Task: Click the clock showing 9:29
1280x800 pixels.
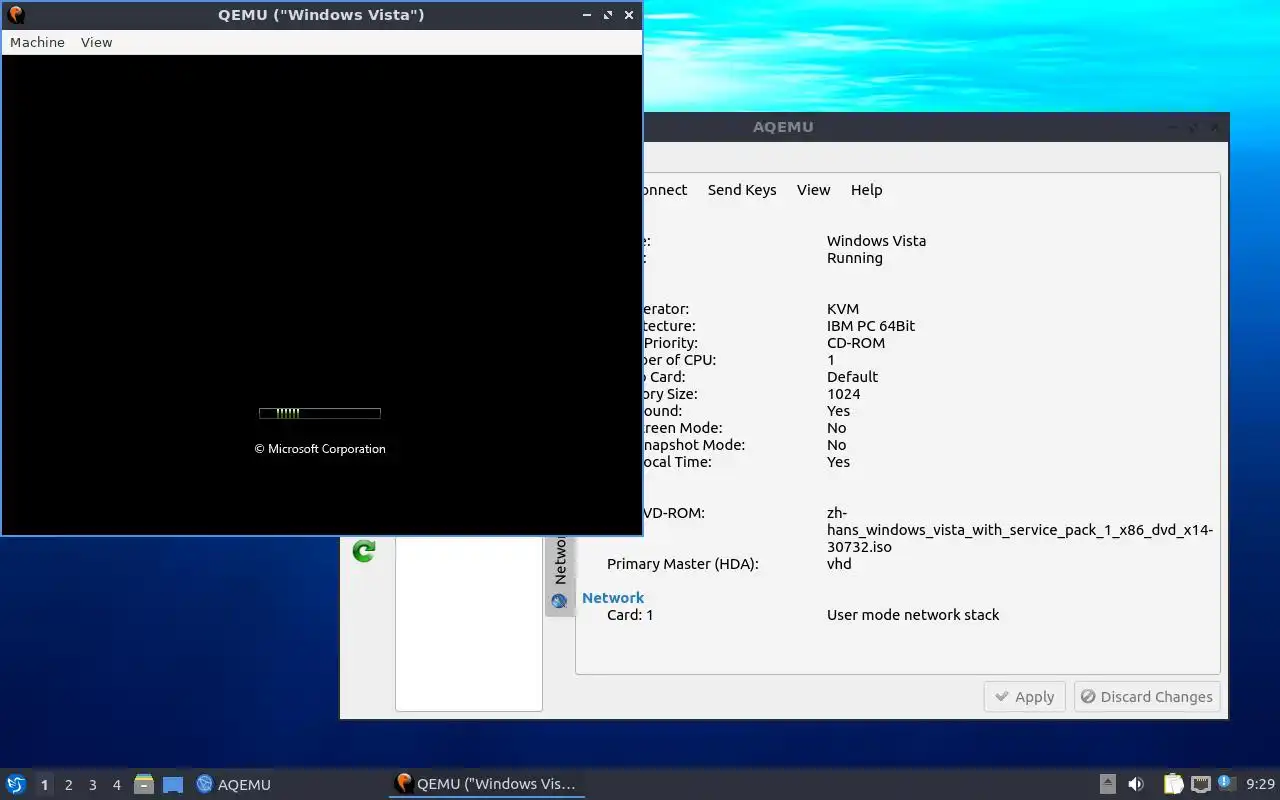Action: tap(1260, 784)
